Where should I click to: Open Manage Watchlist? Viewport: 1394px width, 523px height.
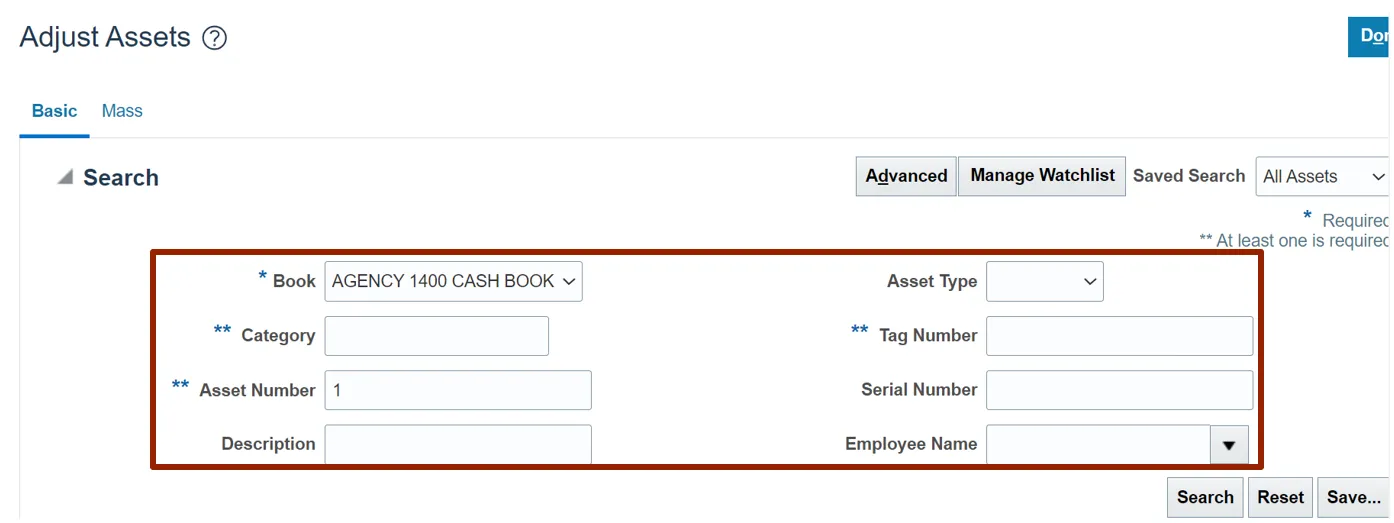pos(1042,176)
